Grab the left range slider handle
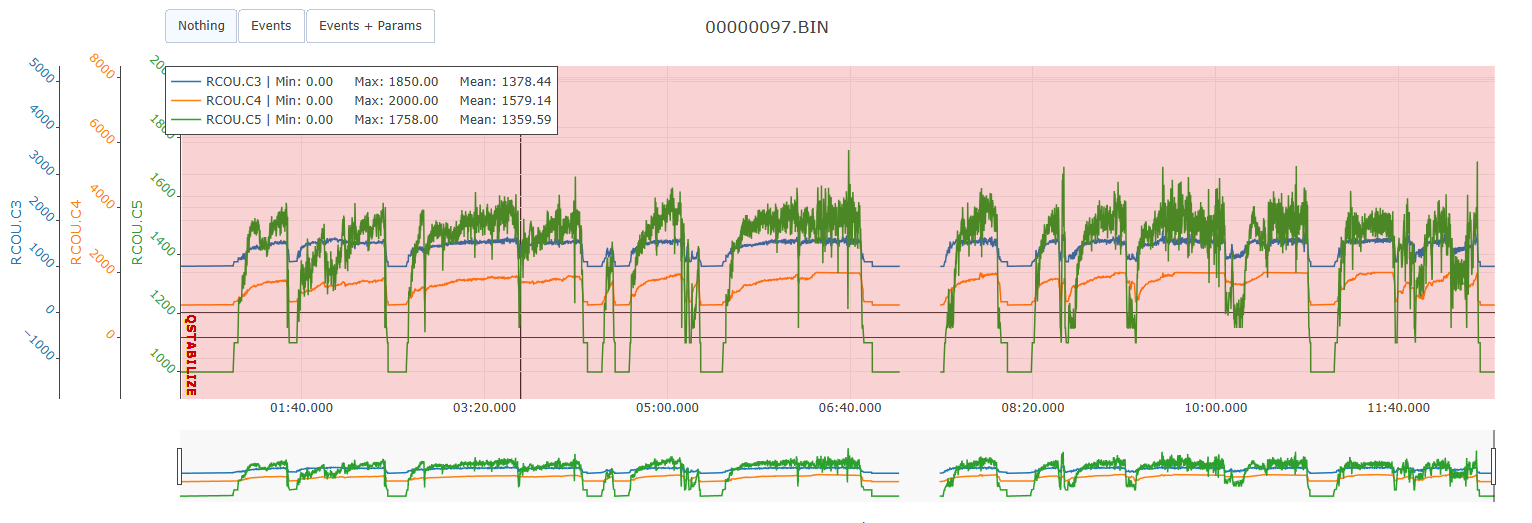Viewport: 1532px width, 523px height. click(180, 466)
